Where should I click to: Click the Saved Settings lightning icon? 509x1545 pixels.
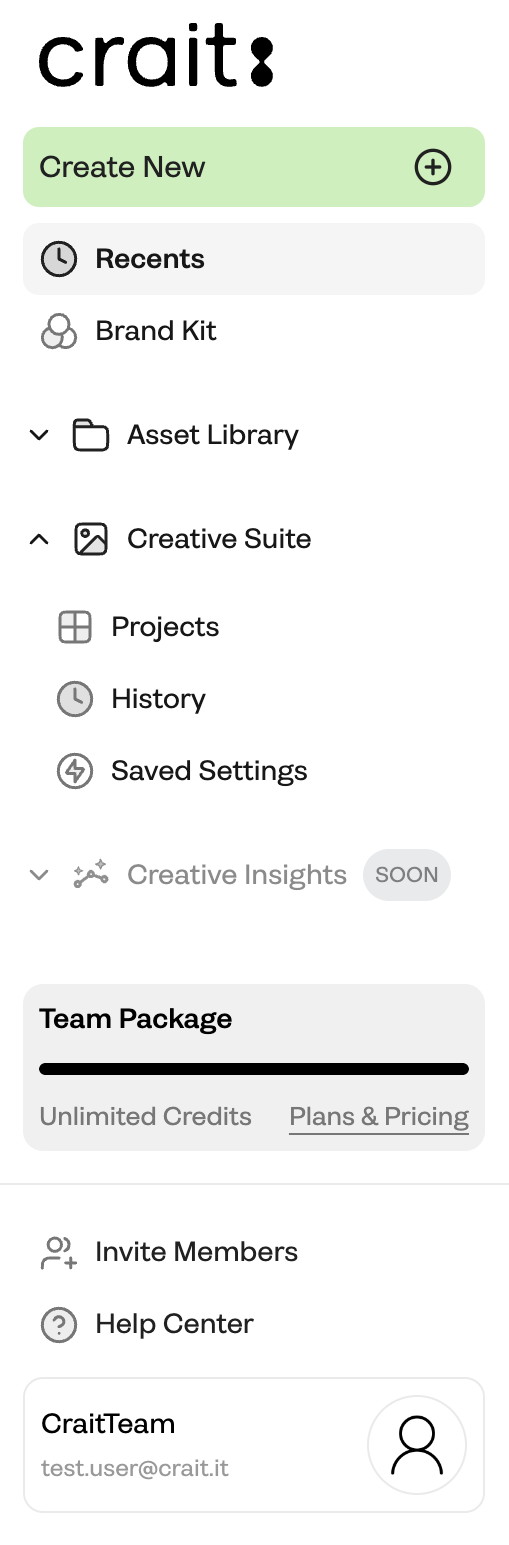75,771
